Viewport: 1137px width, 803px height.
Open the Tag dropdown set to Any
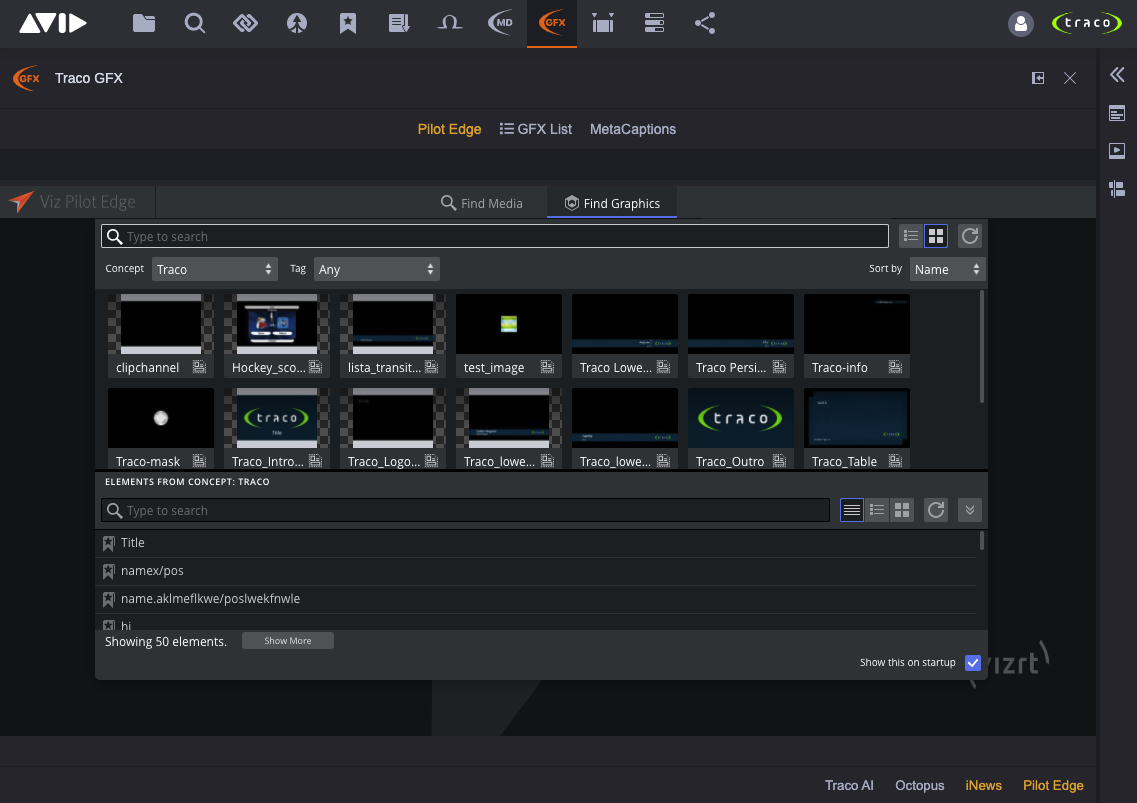(x=376, y=269)
